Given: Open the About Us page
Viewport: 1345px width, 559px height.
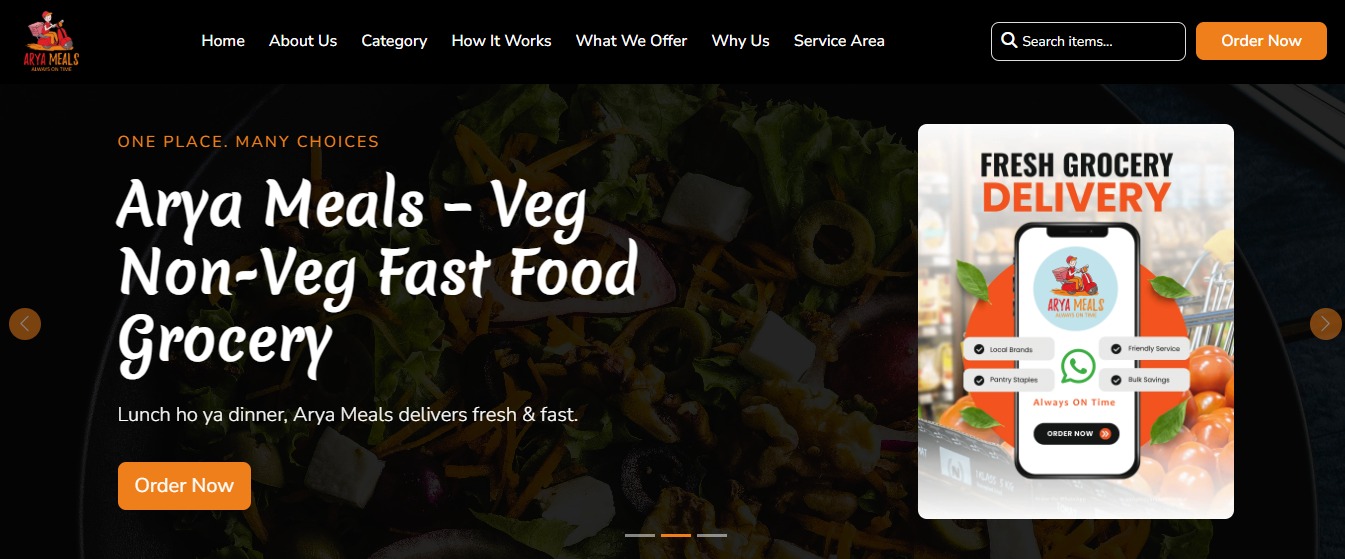Looking at the screenshot, I should [x=303, y=41].
